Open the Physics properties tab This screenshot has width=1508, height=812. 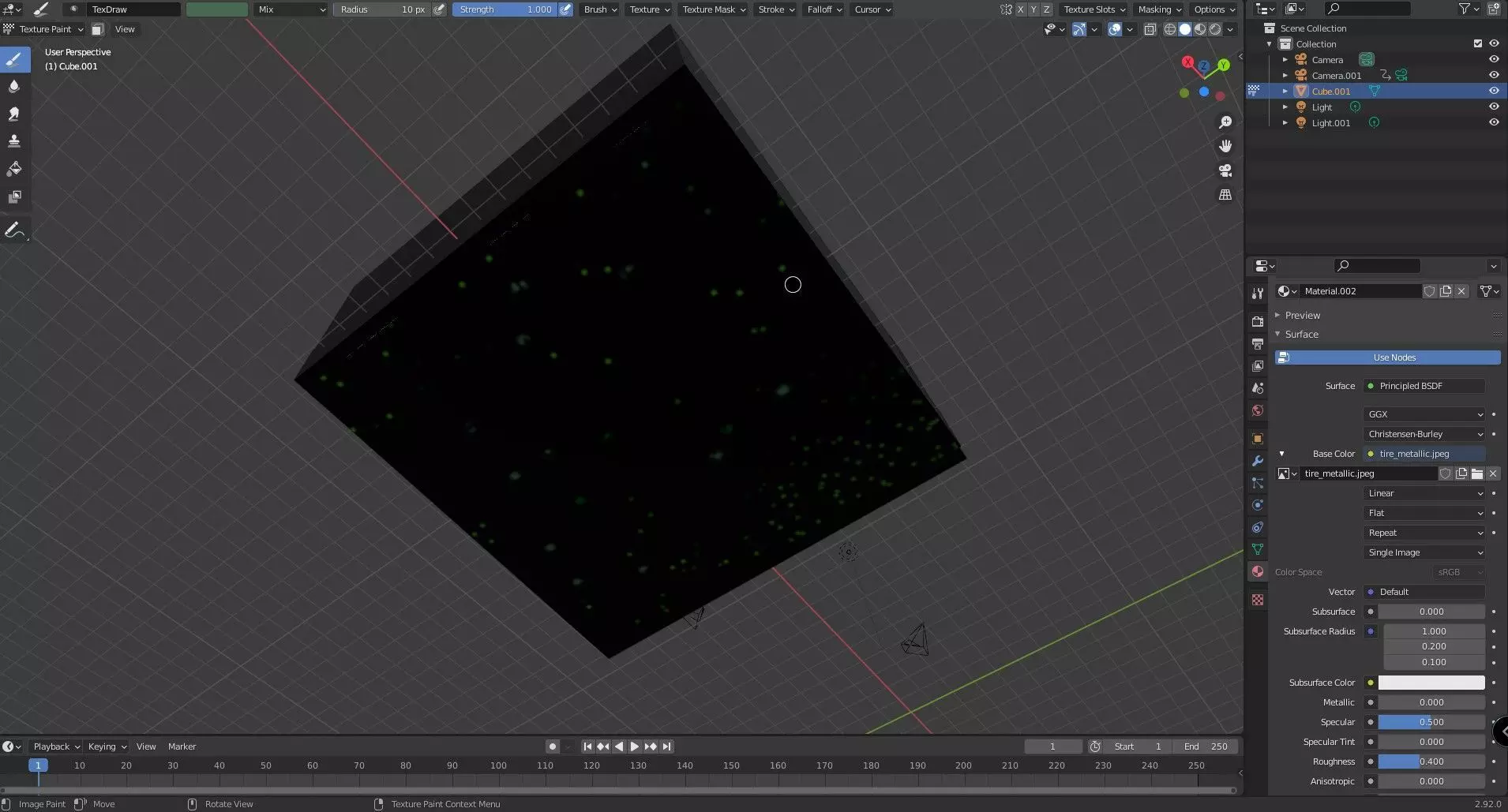click(1258, 505)
